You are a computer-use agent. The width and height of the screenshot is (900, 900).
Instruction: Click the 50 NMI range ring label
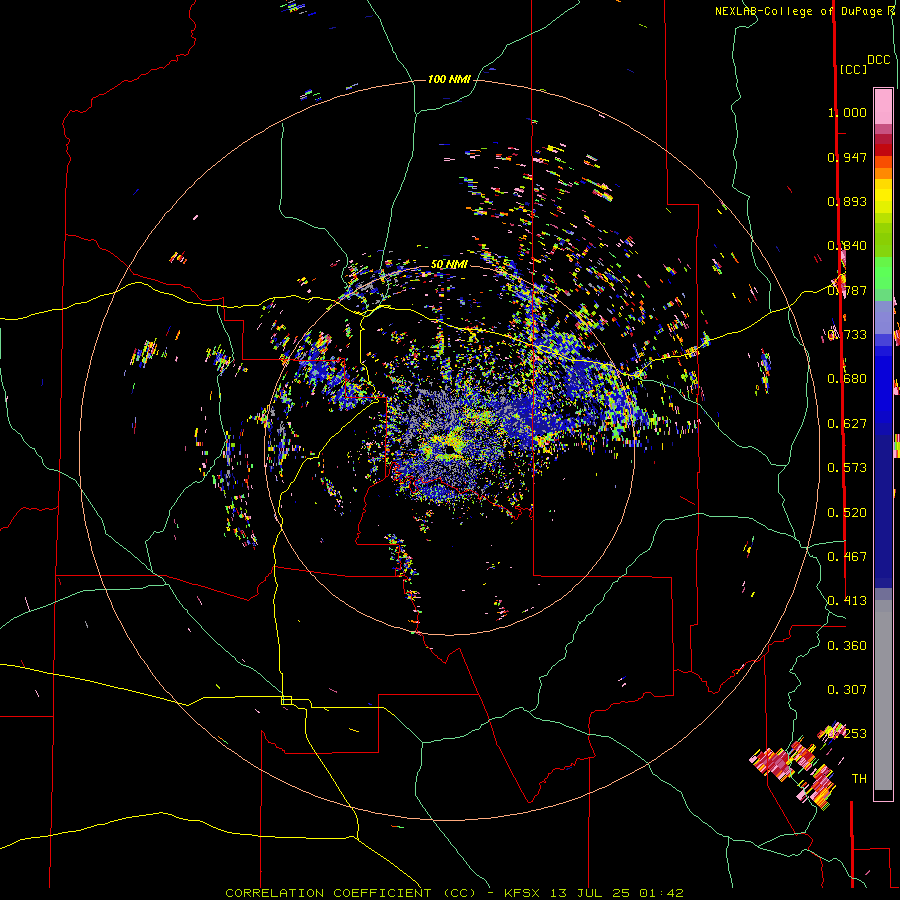pyautogui.click(x=449, y=264)
